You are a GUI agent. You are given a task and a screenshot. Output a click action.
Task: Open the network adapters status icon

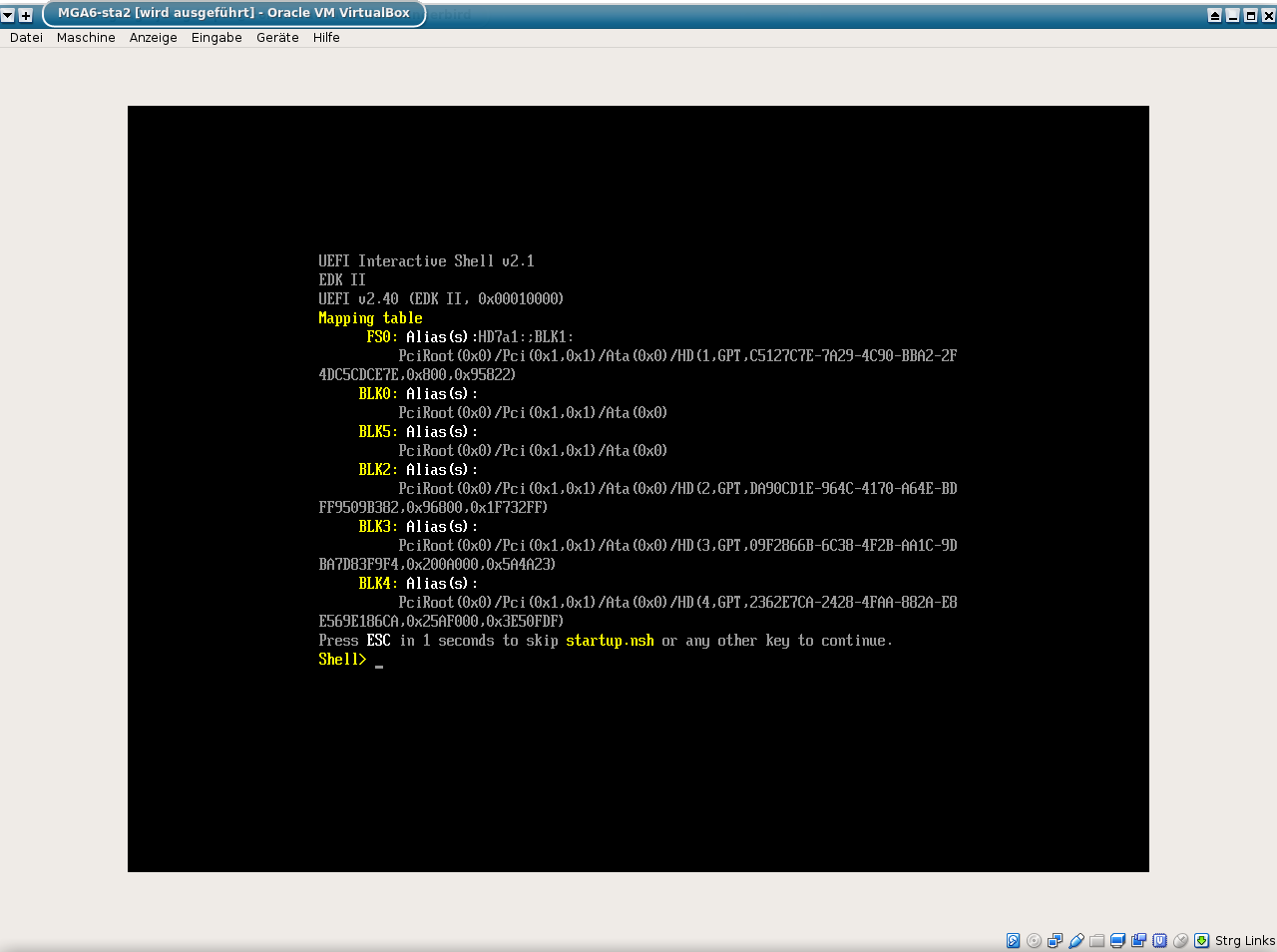tap(1055, 940)
